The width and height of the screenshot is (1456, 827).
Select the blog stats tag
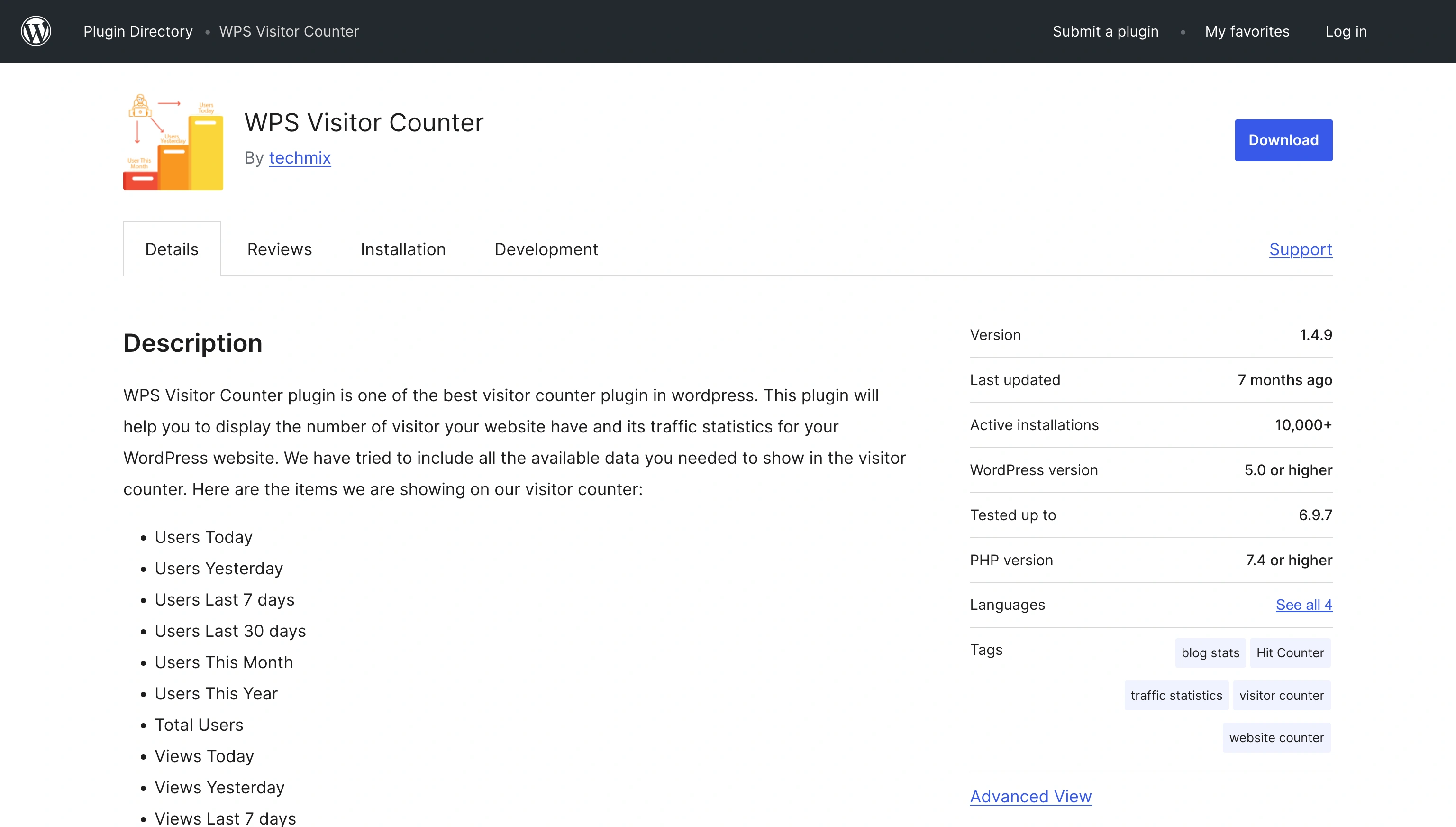pos(1210,652)
